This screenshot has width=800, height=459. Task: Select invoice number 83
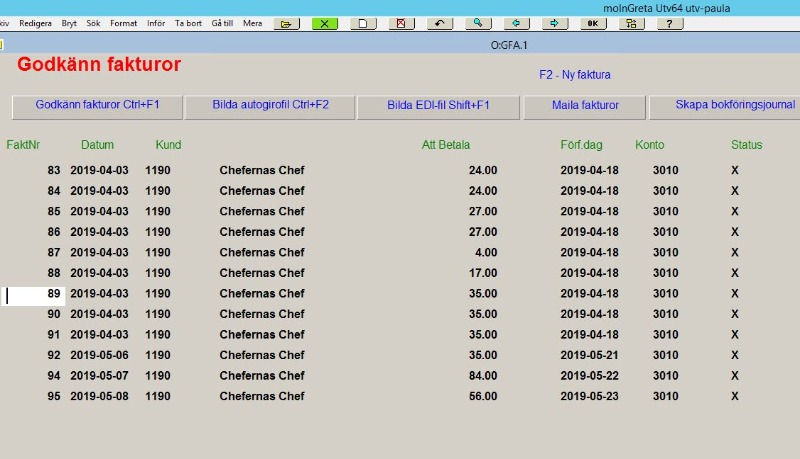point(54,170)
